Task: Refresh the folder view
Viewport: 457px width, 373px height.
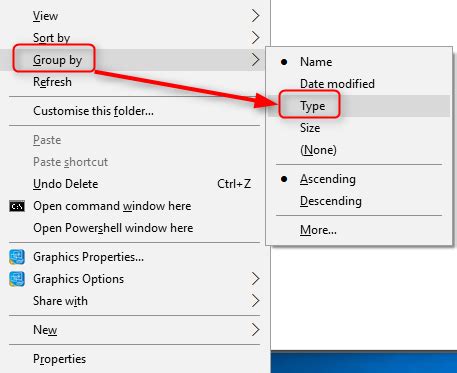Action: coord(134,82)
